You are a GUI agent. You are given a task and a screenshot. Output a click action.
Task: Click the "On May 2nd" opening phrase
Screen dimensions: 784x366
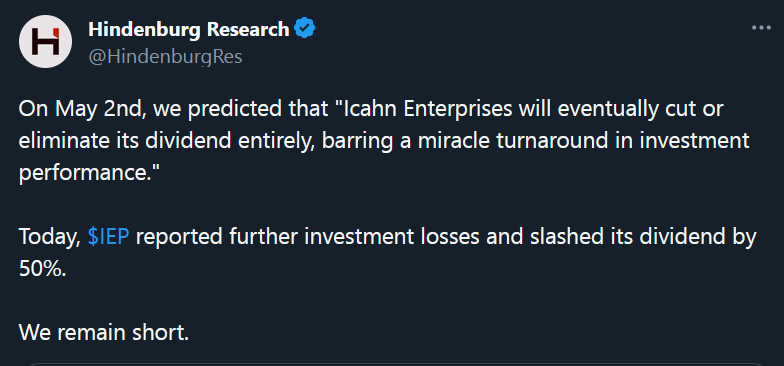pos(82,110)
